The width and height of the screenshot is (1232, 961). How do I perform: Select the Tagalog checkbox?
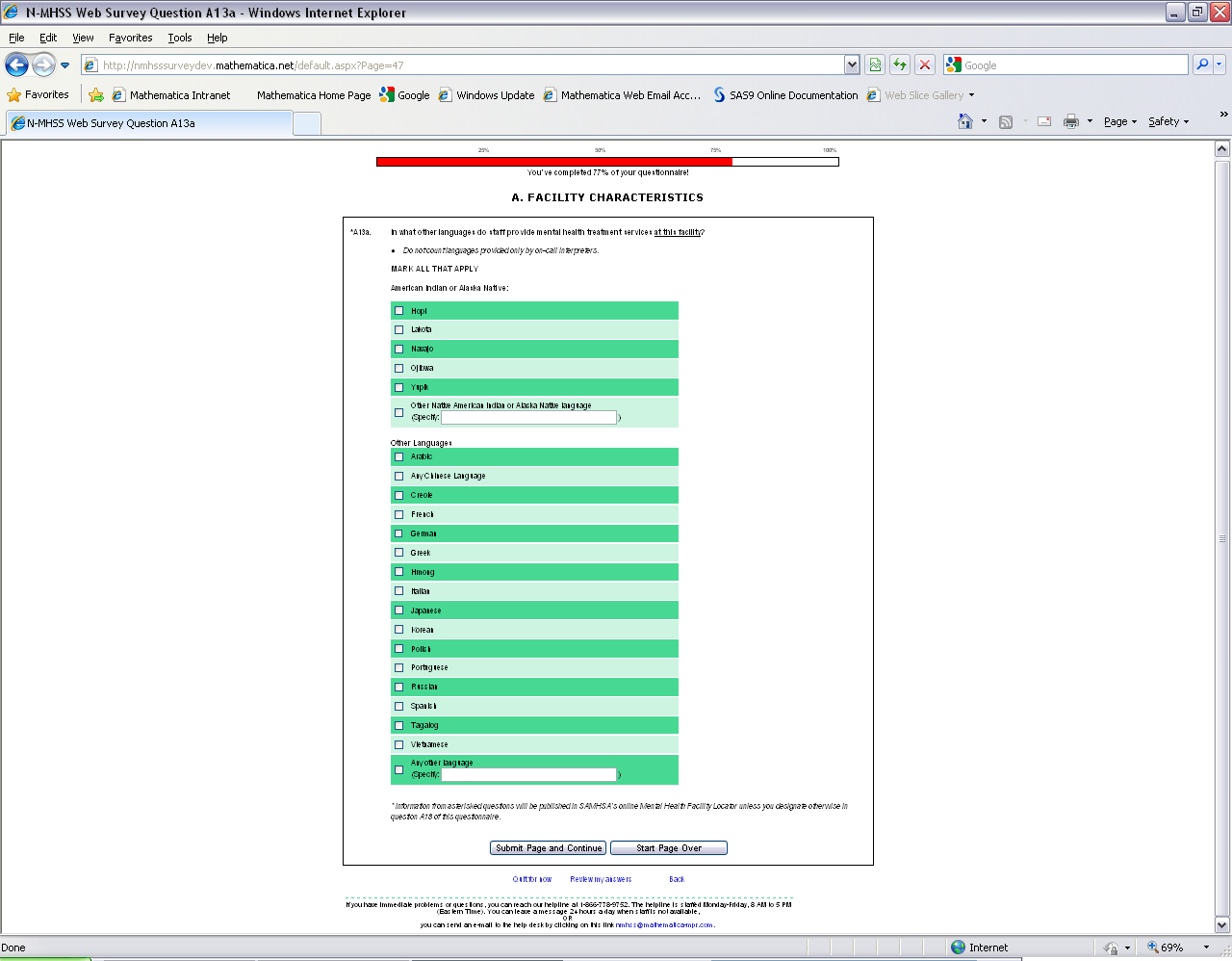399,725
